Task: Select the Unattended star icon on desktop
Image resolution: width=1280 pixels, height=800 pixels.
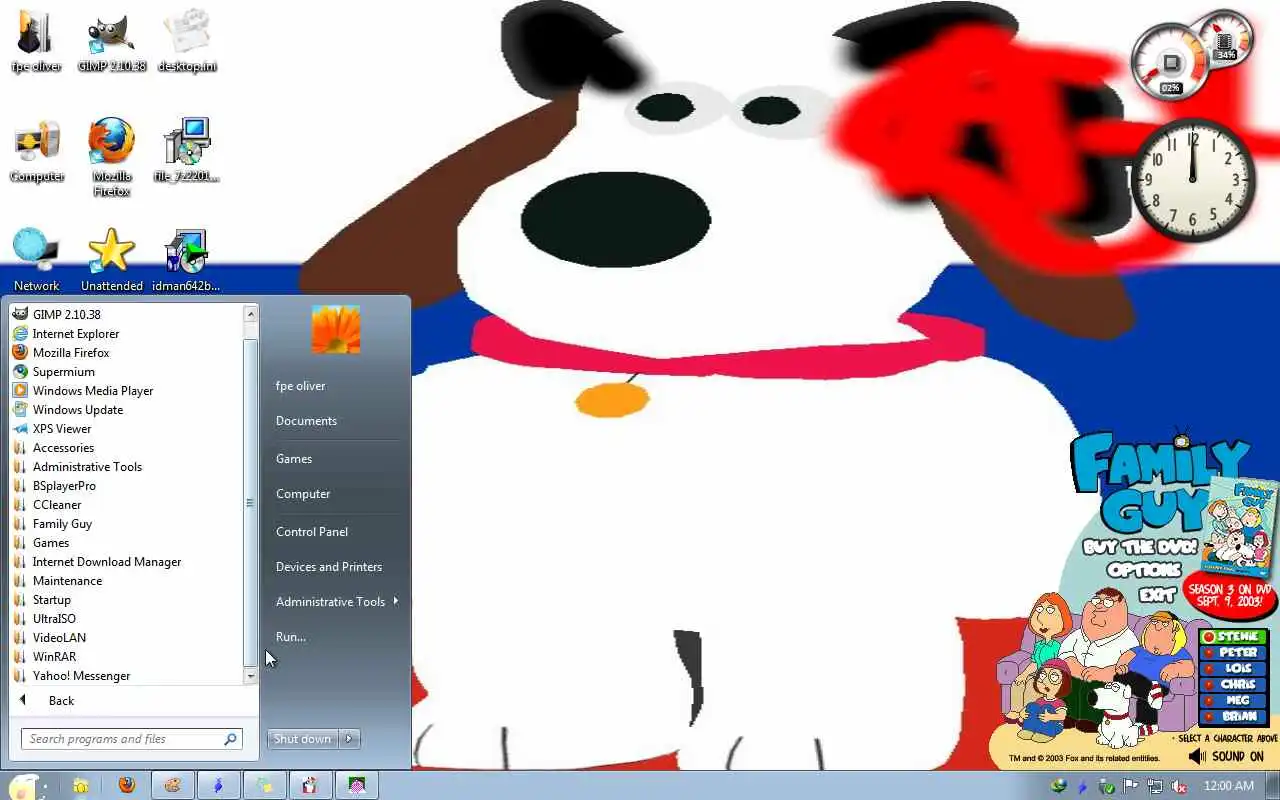Action: [x=111, y=260]
